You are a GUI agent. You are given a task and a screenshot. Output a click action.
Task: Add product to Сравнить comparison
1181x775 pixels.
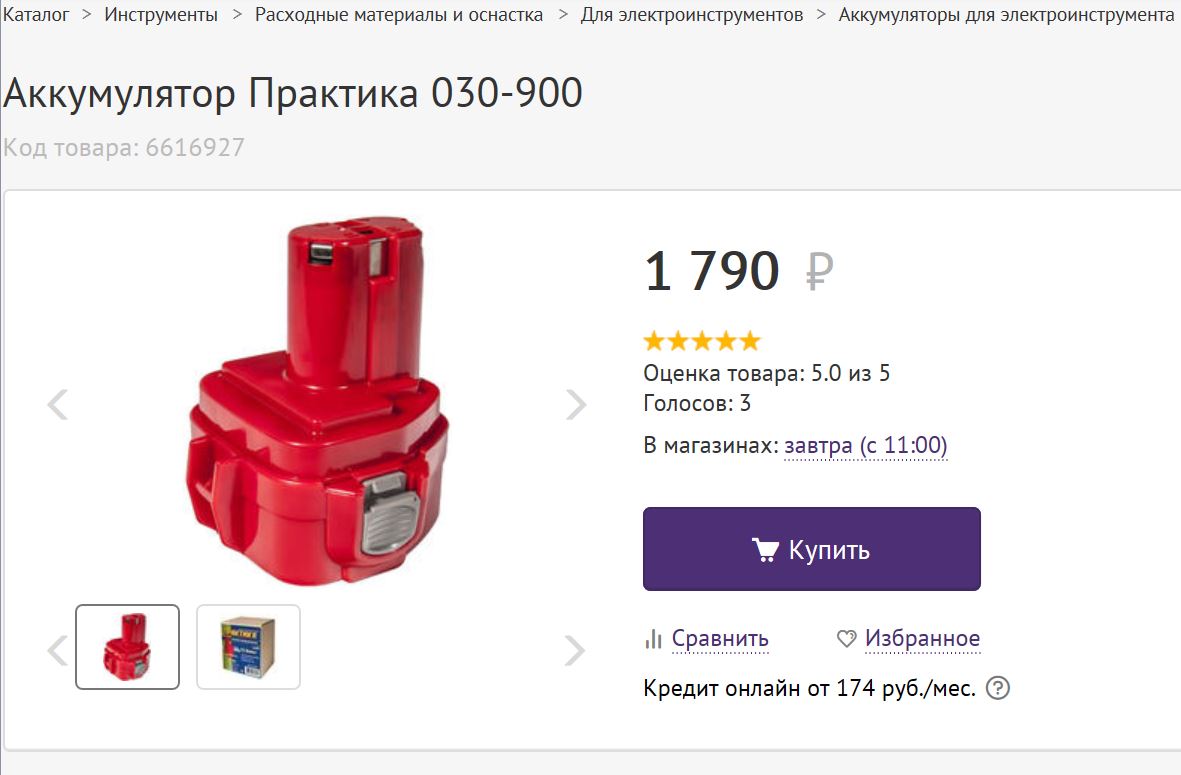(720, 639)
